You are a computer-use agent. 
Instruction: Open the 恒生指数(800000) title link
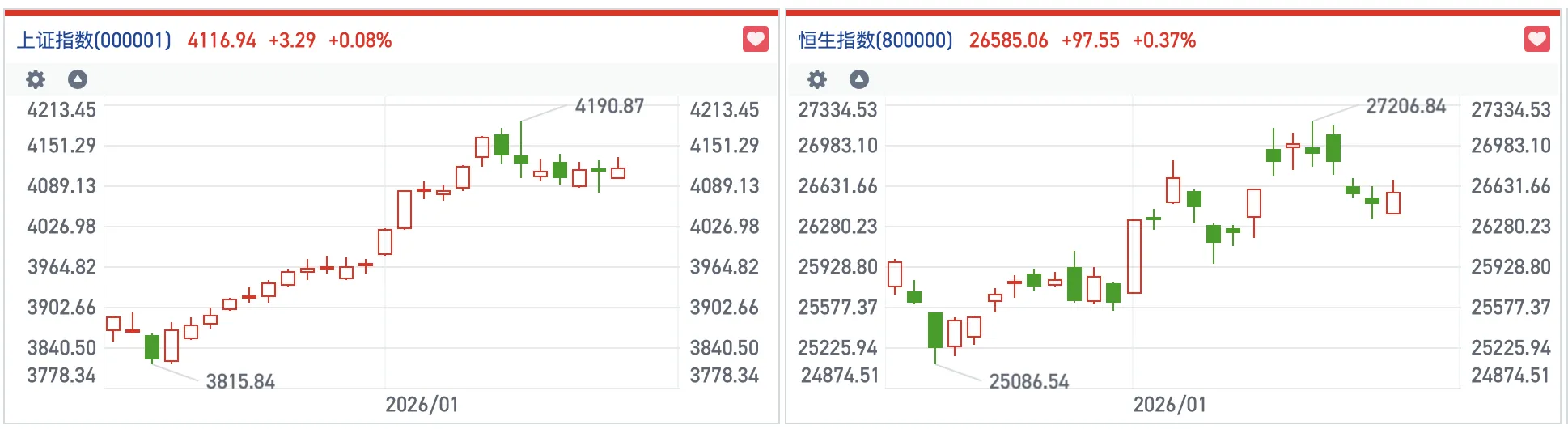coord(875,40)
